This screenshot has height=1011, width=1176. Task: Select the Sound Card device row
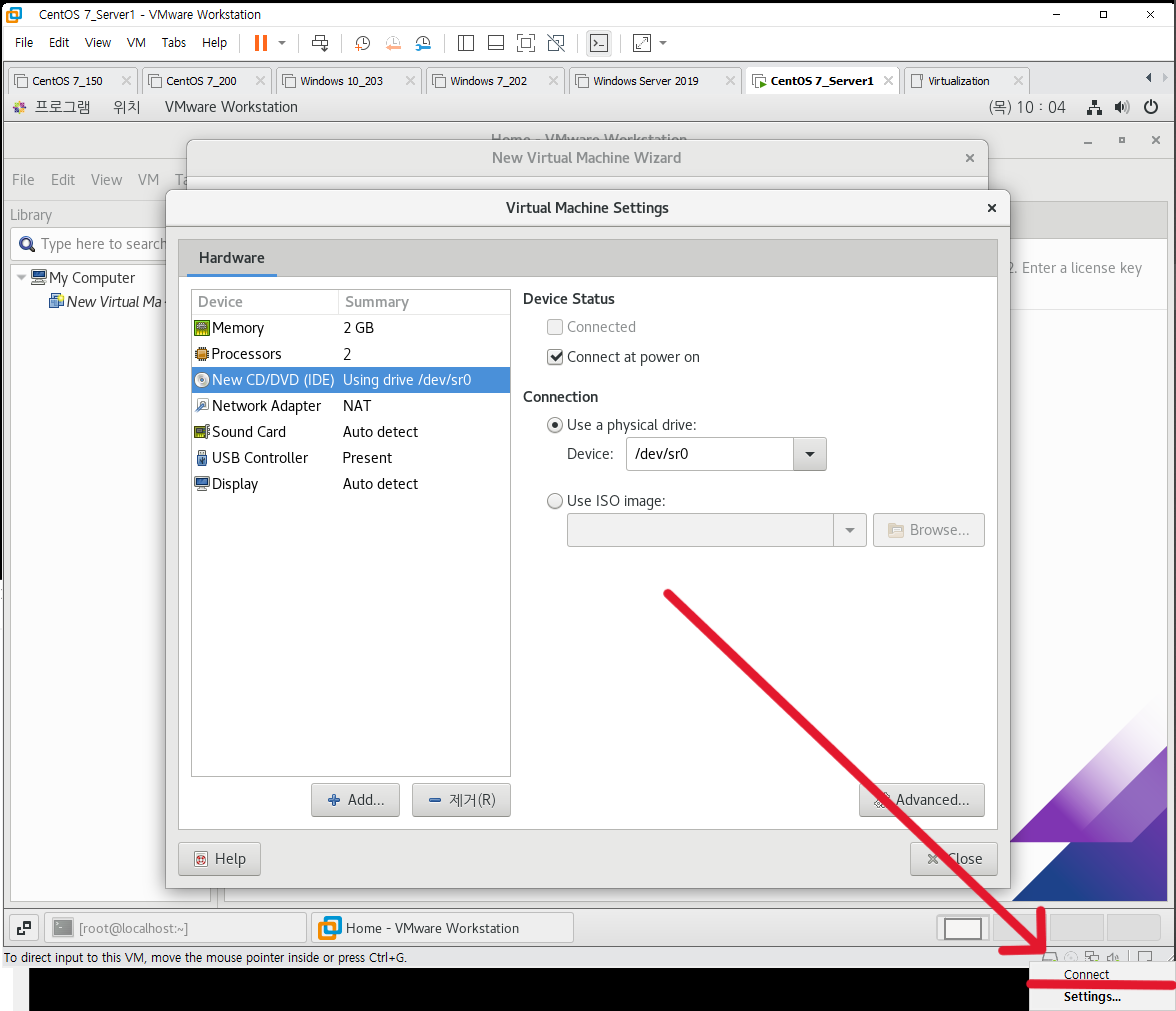point(351,432)
